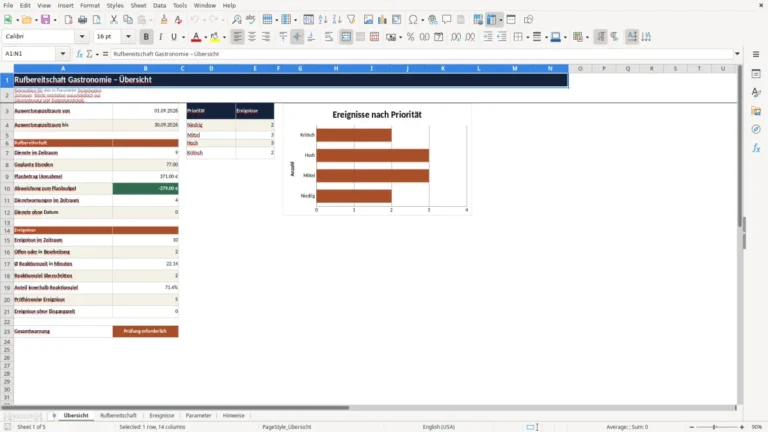Open Function Wizard fx icon
This screenshot has width=768, height=432.
click(x=79, y=54)
